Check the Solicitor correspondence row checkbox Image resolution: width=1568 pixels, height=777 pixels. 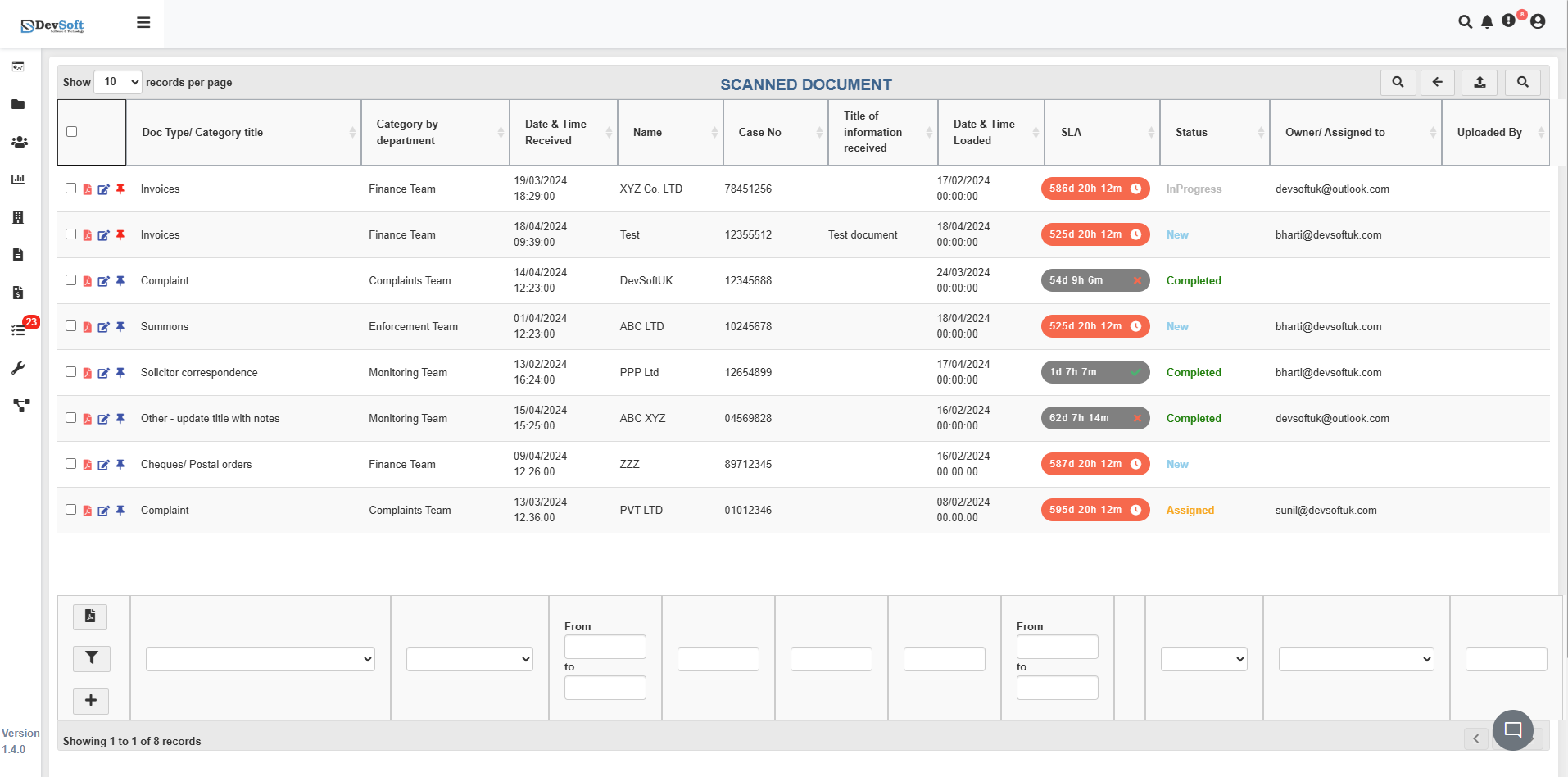pyautogui.click(x=71, y=372)
